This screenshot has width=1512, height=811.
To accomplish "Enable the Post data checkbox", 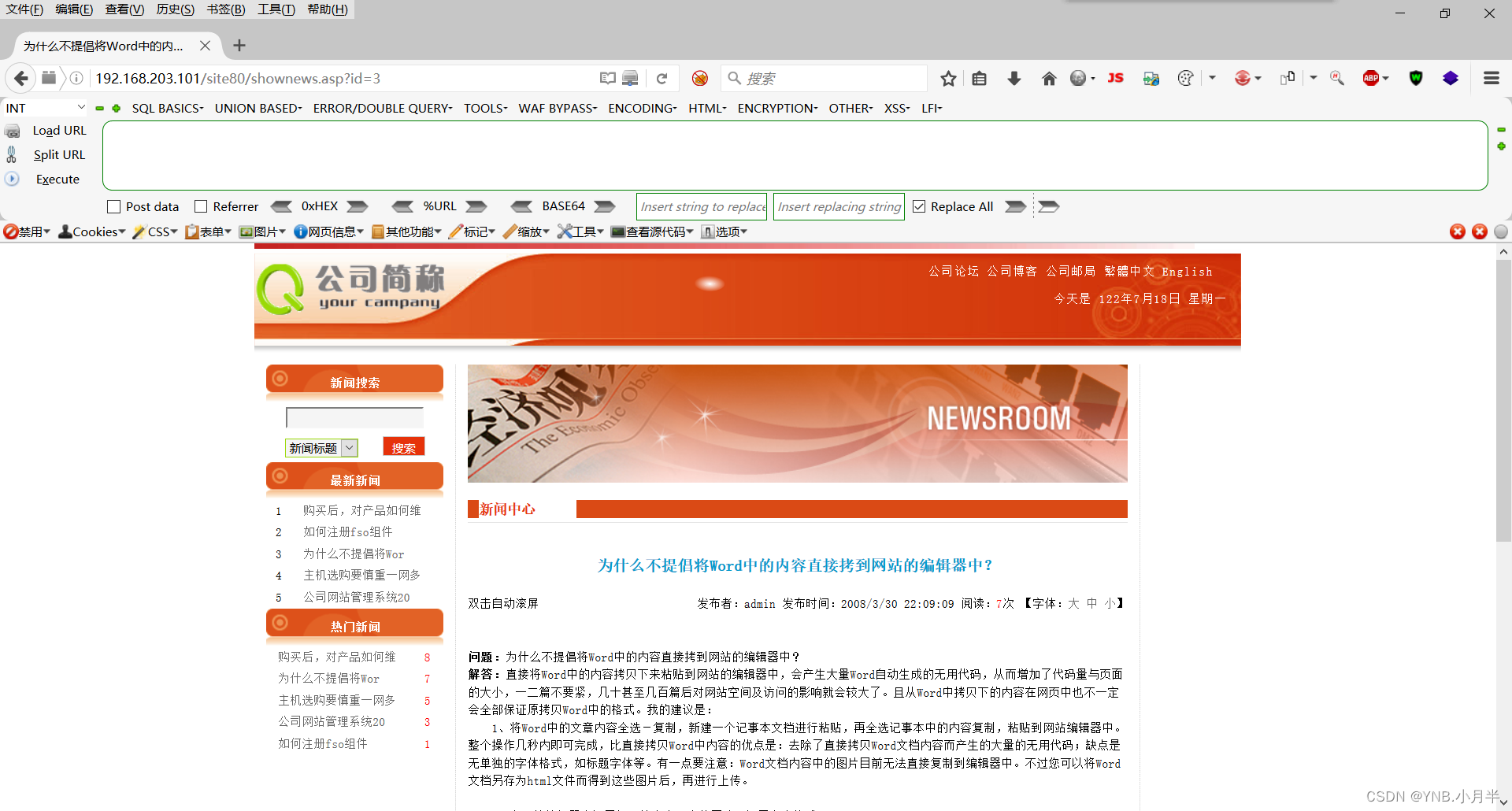I will coord(113,206).
